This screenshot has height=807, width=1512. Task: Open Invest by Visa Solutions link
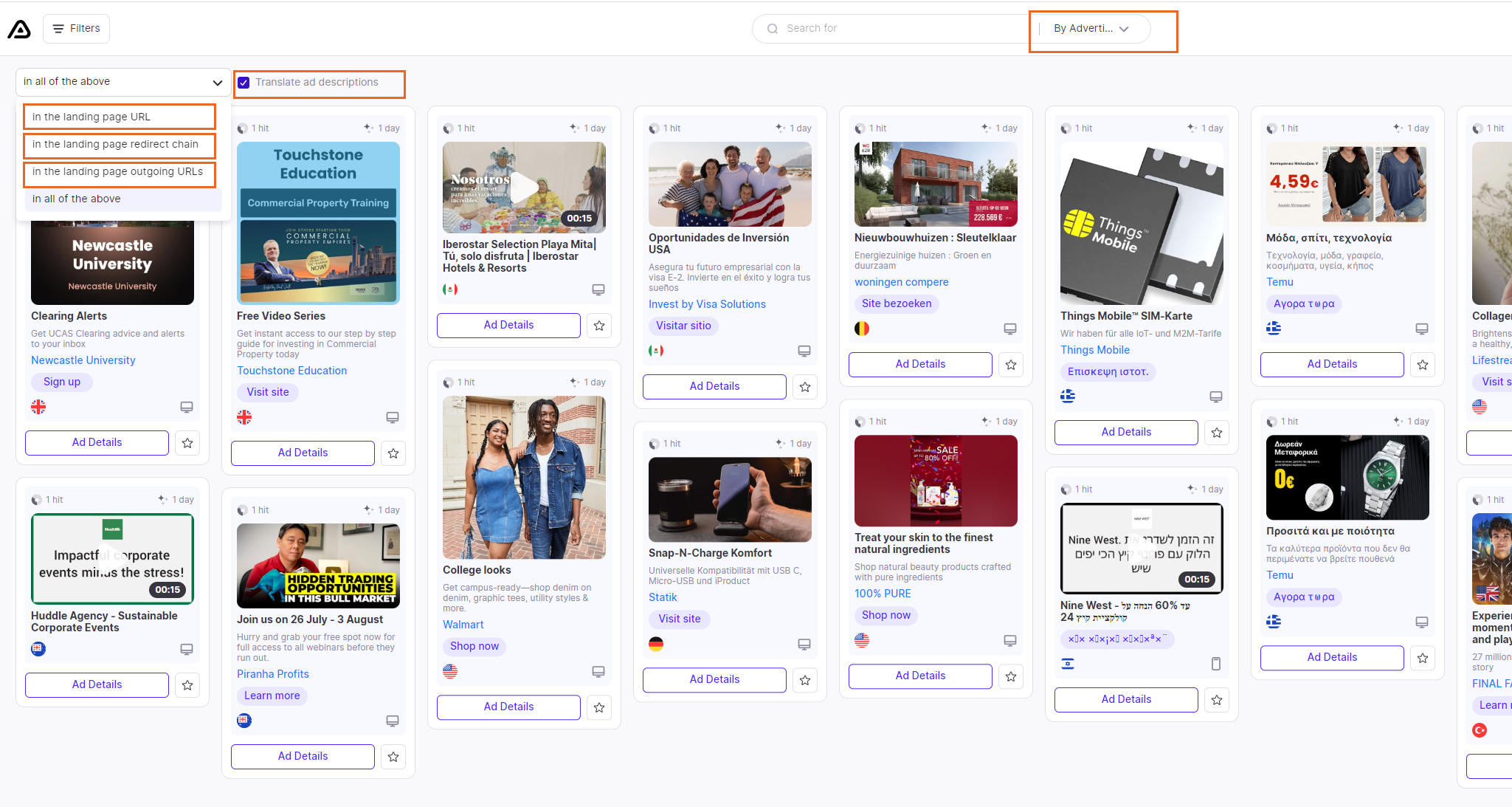coord(707,304)
